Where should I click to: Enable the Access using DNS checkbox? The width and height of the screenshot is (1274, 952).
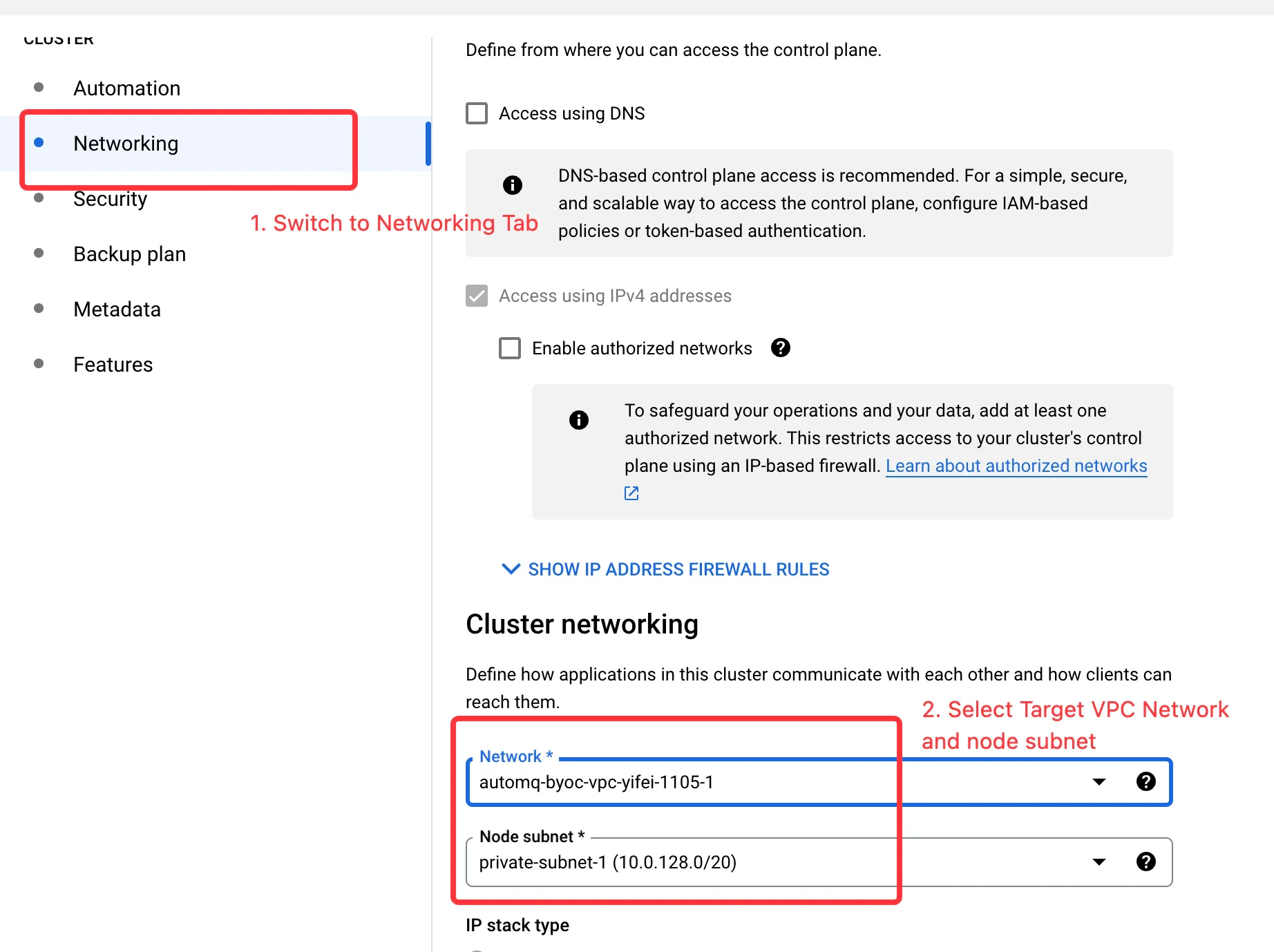(477, 113)
